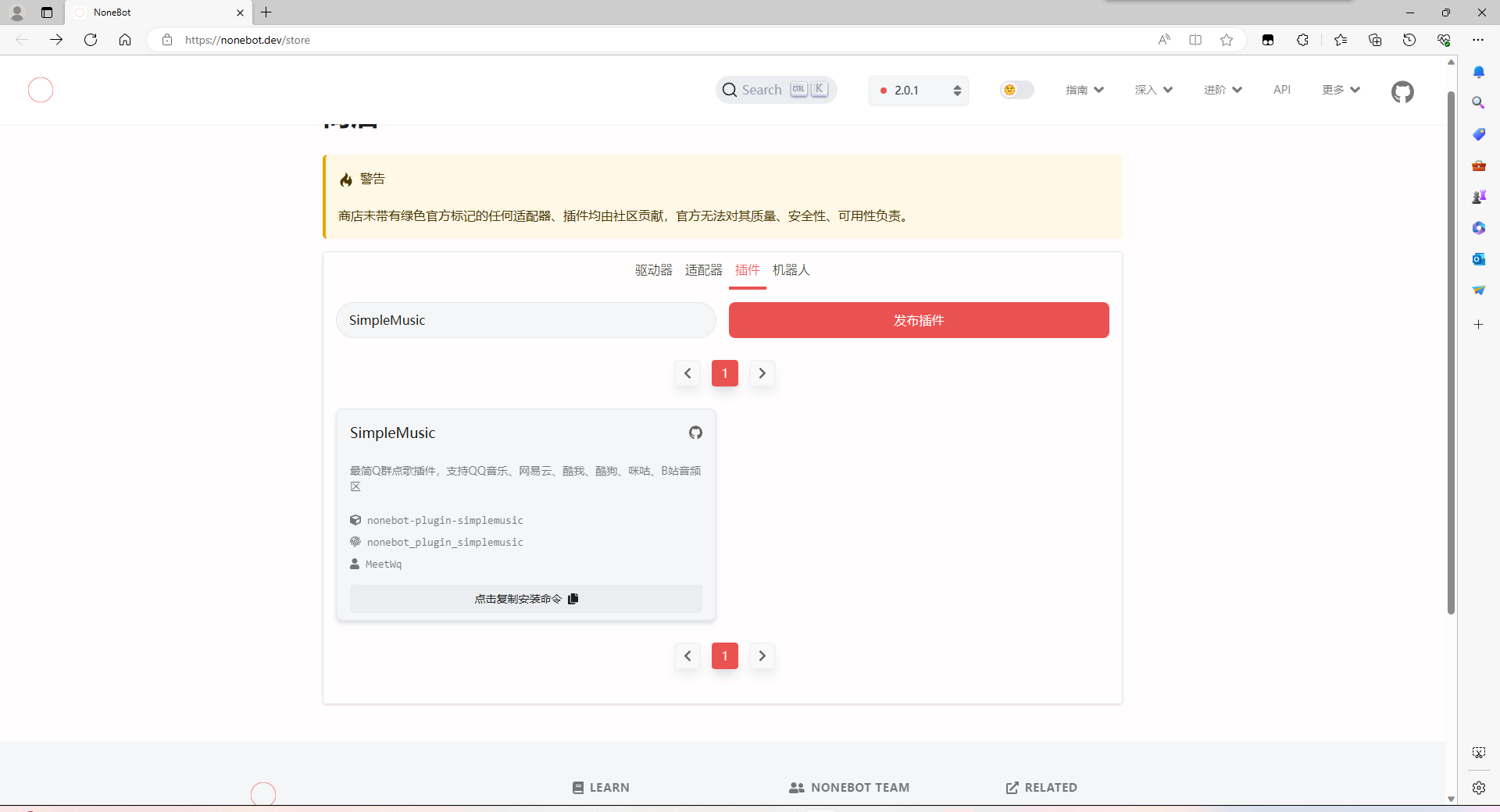Click the plugin search field containing SimpleMusic
Image resolution: width=1500 pixels, height=812 pixels.
pos(526,320)
